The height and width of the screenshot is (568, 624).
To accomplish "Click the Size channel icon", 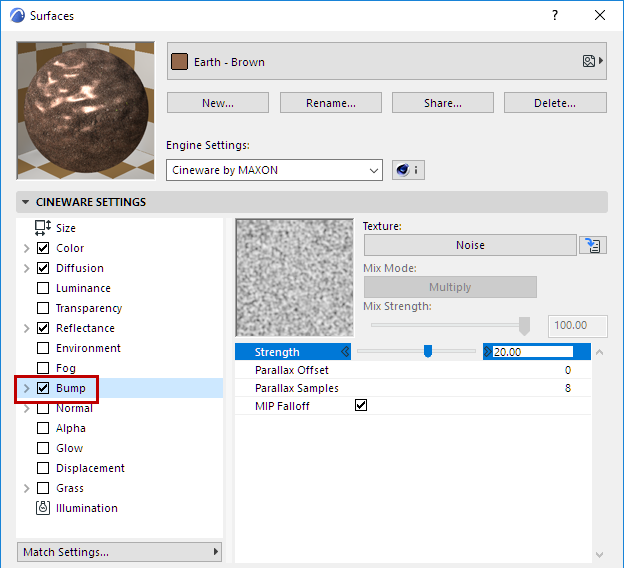I will coord(43,228).
